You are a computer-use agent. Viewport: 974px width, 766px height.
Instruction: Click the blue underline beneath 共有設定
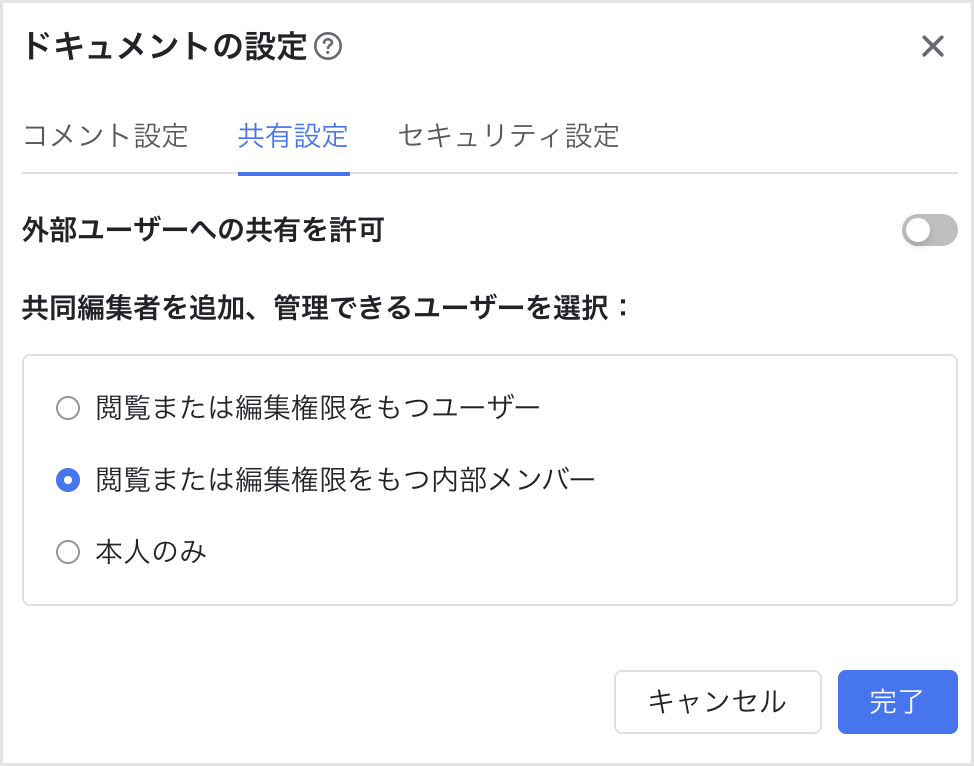(x=293, y=174)
